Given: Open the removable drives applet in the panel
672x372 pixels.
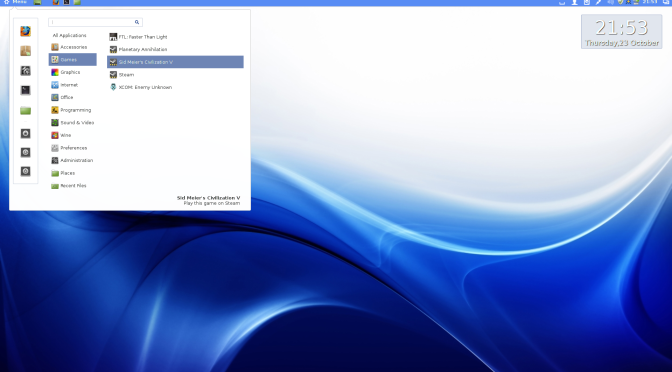Looking at the screenshot, I should click(587, 2).
